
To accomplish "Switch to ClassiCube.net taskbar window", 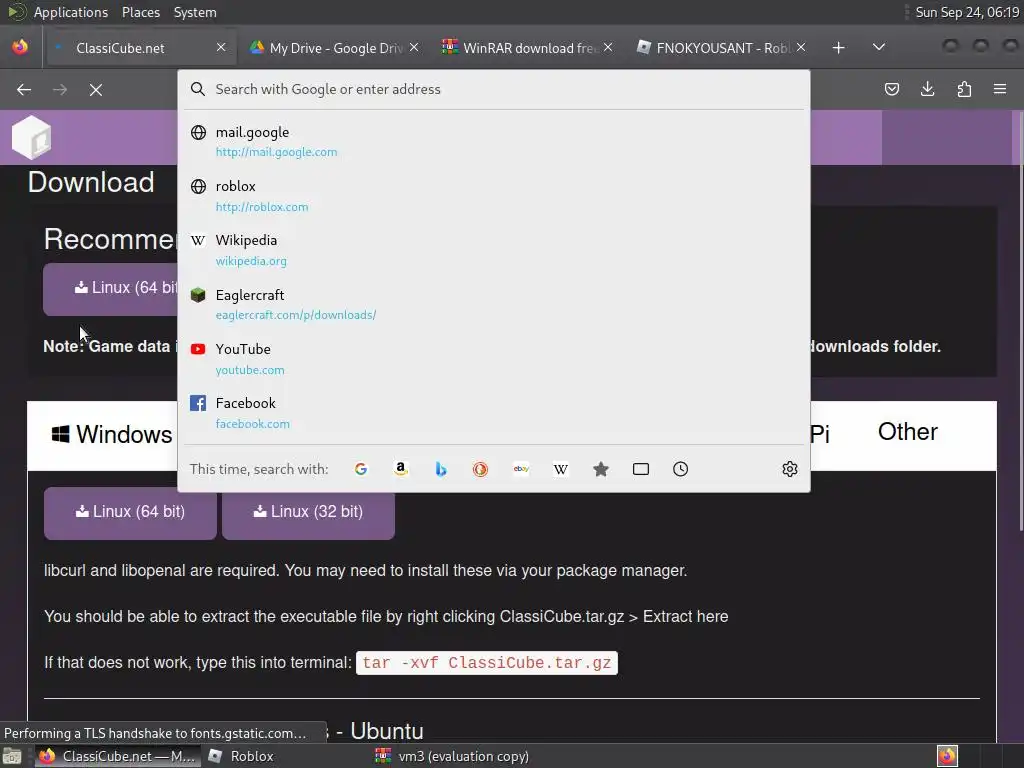I will click(x=118, y=756).
